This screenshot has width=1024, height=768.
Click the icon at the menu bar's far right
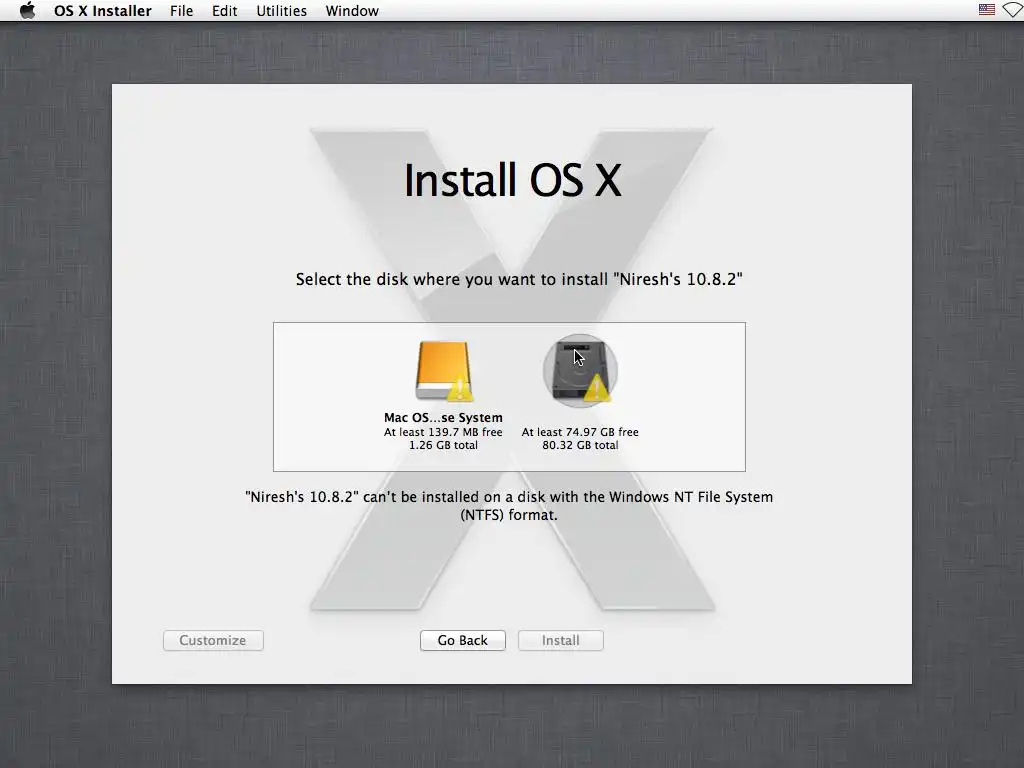pos(1013,10)
